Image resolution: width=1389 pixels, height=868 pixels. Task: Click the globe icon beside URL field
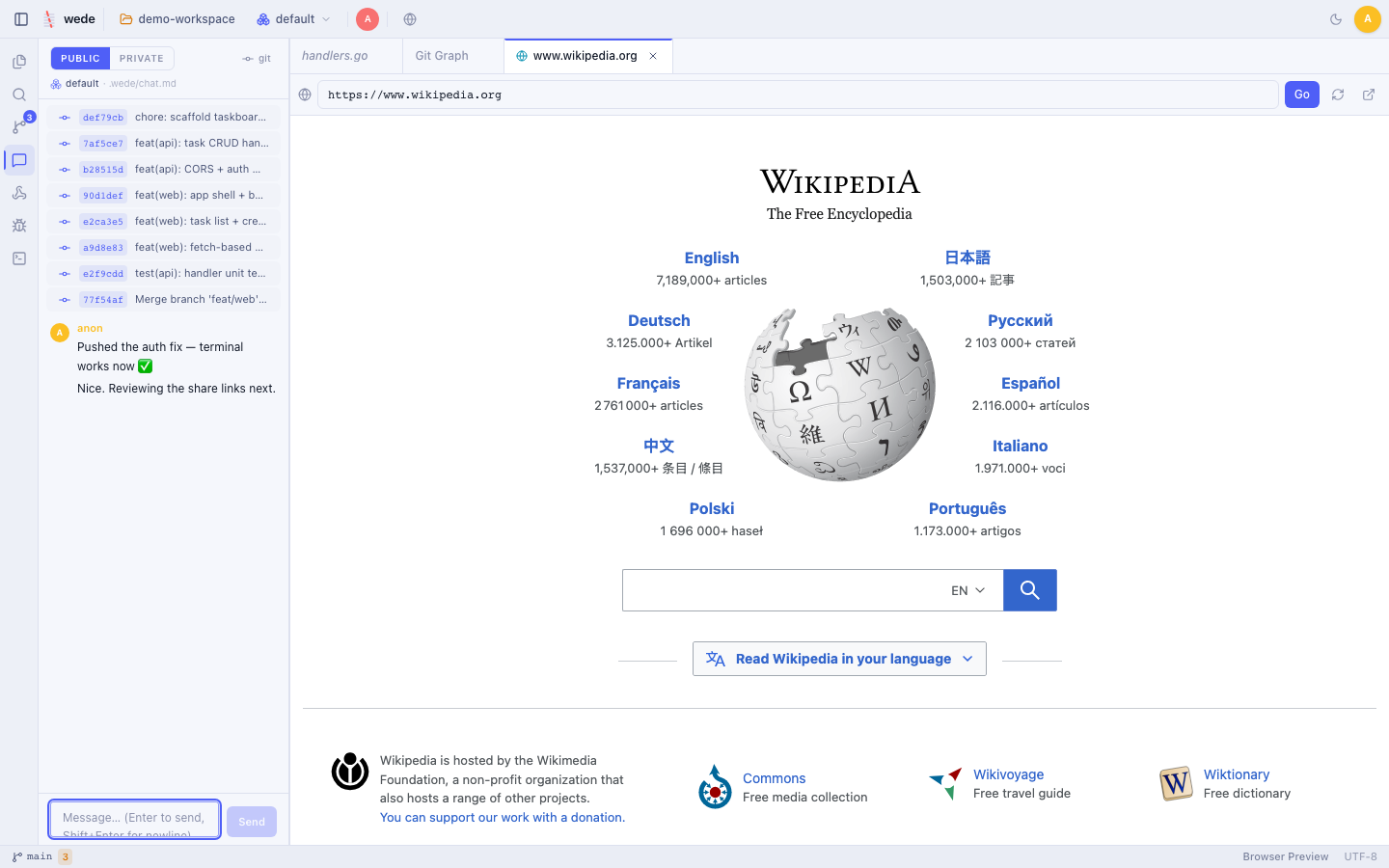tap(305, 95)
